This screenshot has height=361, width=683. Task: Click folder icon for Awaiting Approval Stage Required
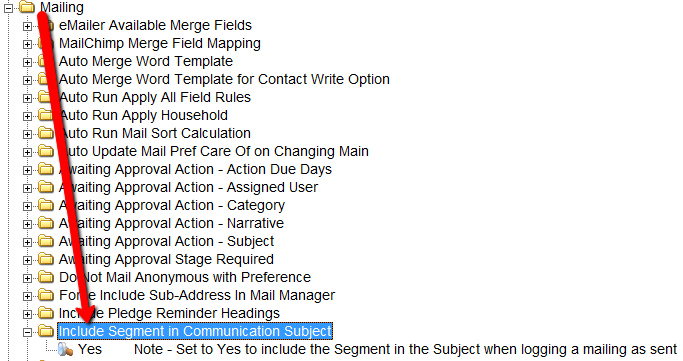pyautogui.click(x=46, y=259)
